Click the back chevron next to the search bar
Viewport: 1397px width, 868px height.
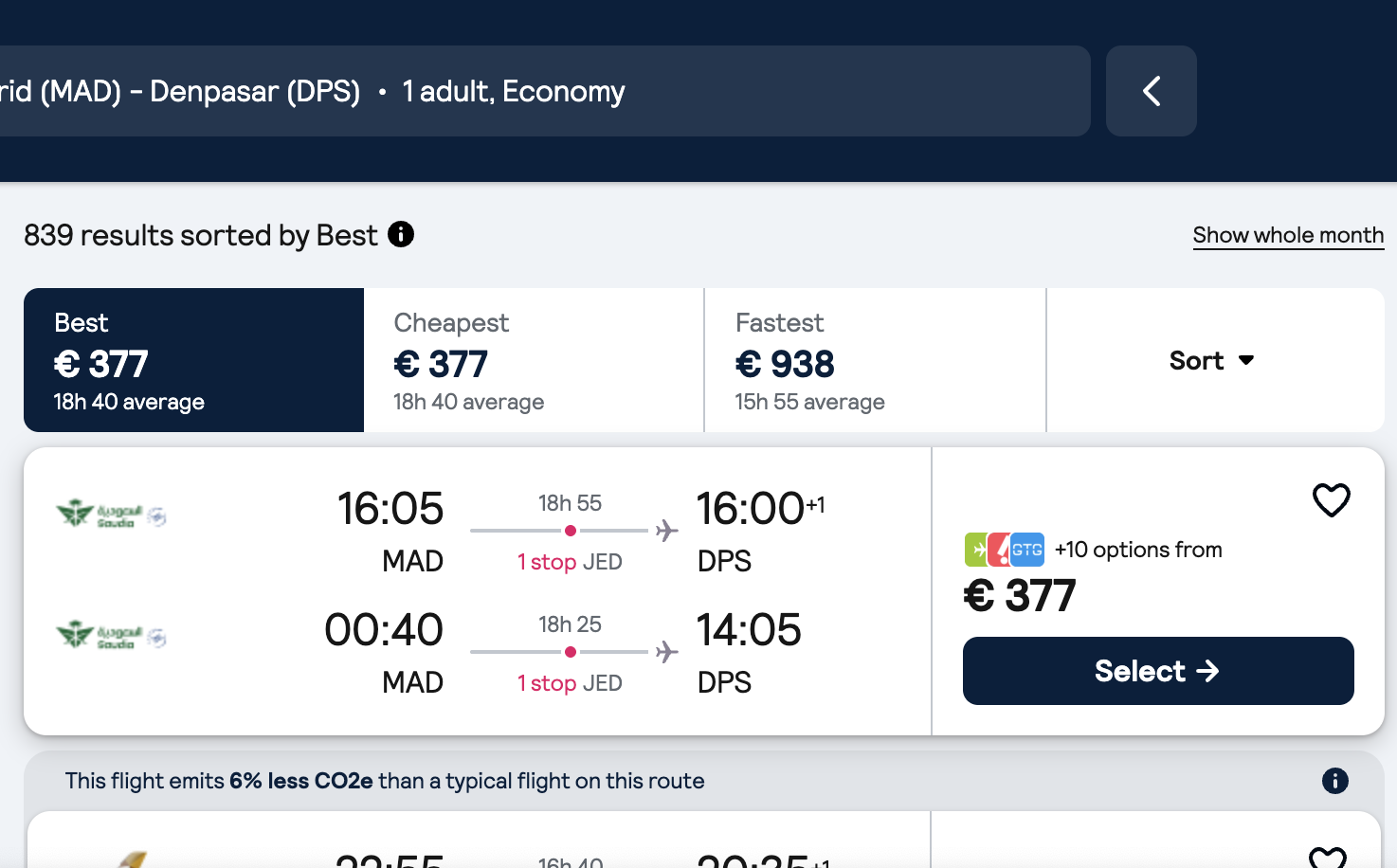pyautogui.click(x=1151, y=91)
